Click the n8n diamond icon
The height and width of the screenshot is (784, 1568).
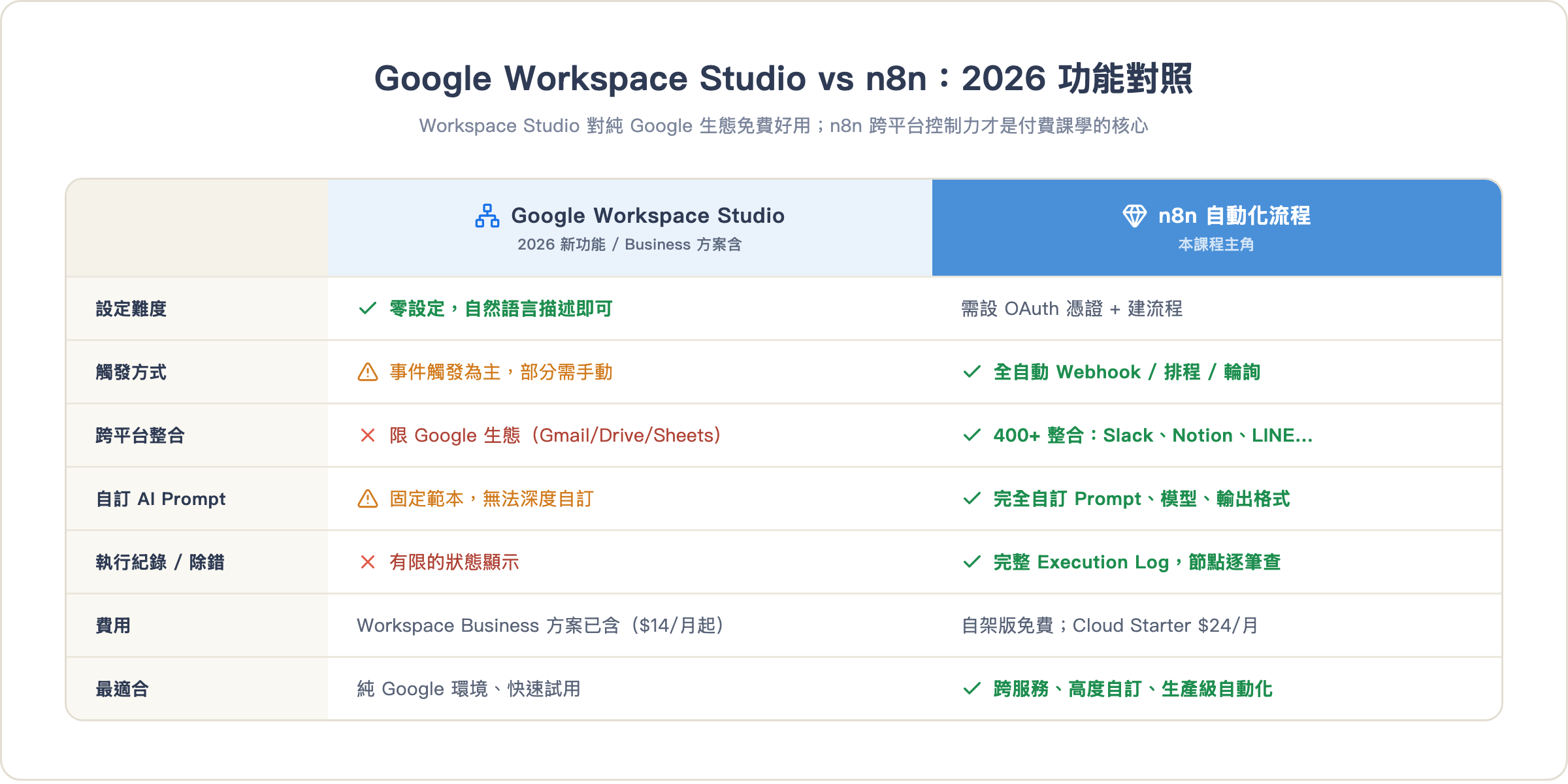point(1135,216)
